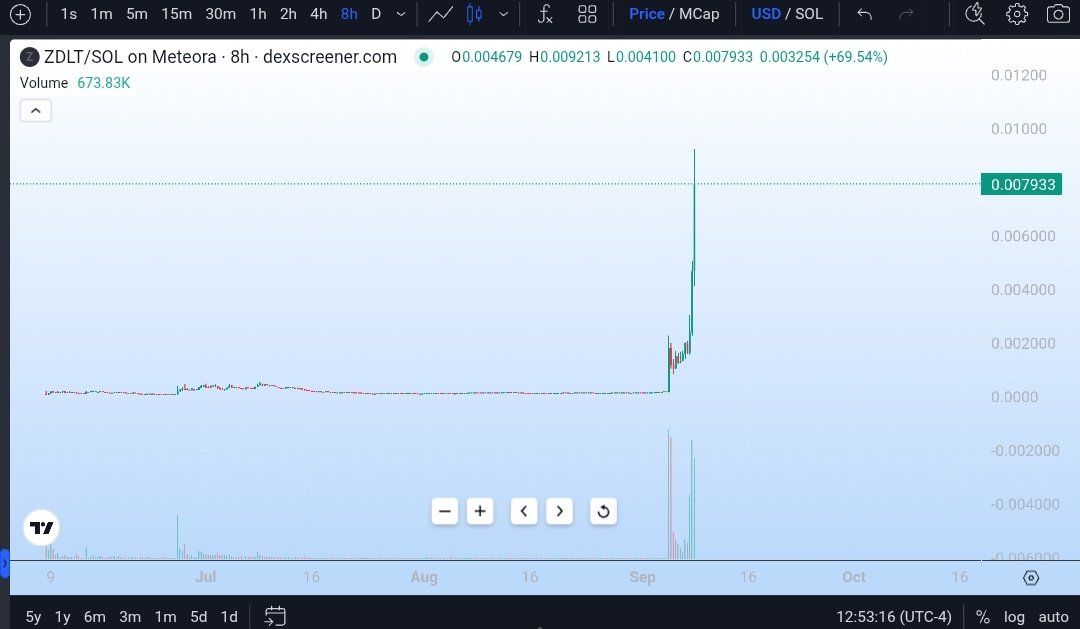Select the 1s timeframe

pos(69,14)
